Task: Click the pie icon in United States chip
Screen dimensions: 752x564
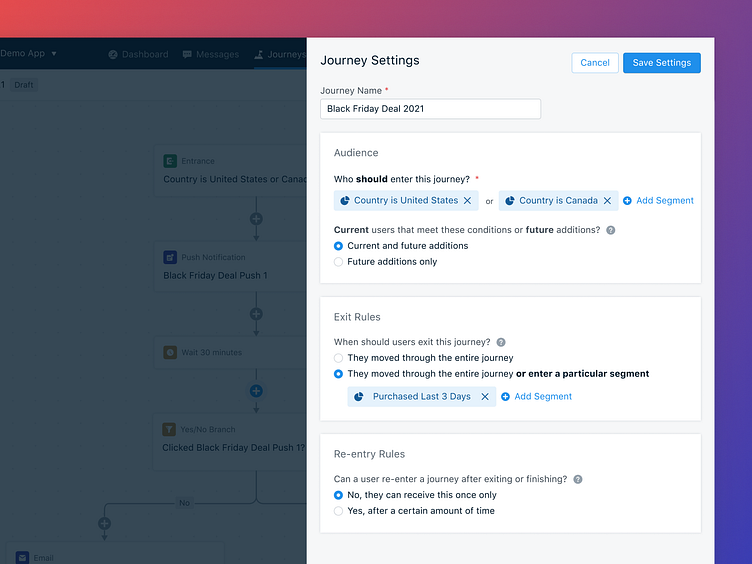Action: [345, 200]
